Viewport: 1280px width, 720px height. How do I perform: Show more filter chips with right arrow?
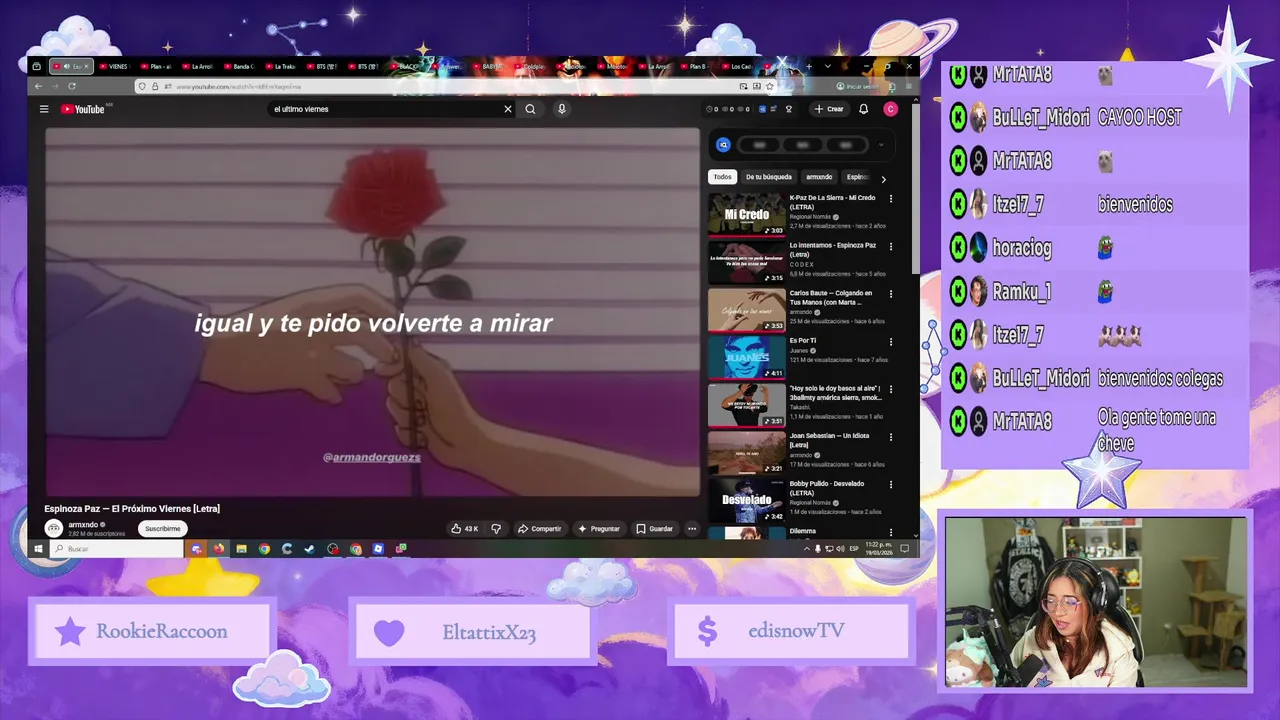(x=883, y=178)
